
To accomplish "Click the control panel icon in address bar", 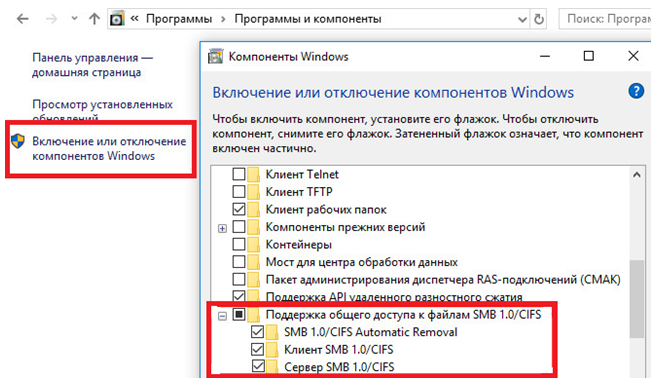I will coord(117,19).
